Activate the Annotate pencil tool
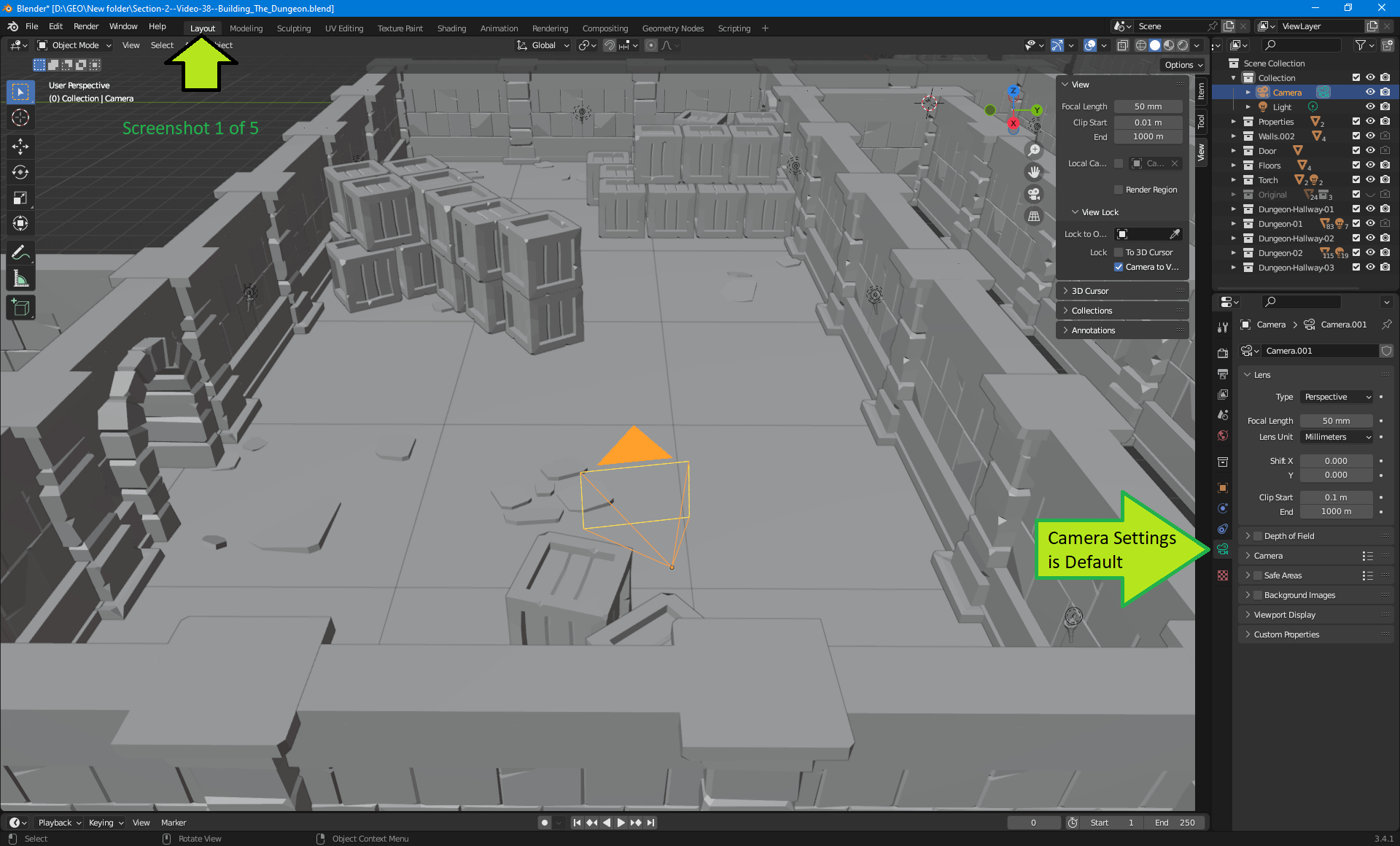 [x=20, y=252]
